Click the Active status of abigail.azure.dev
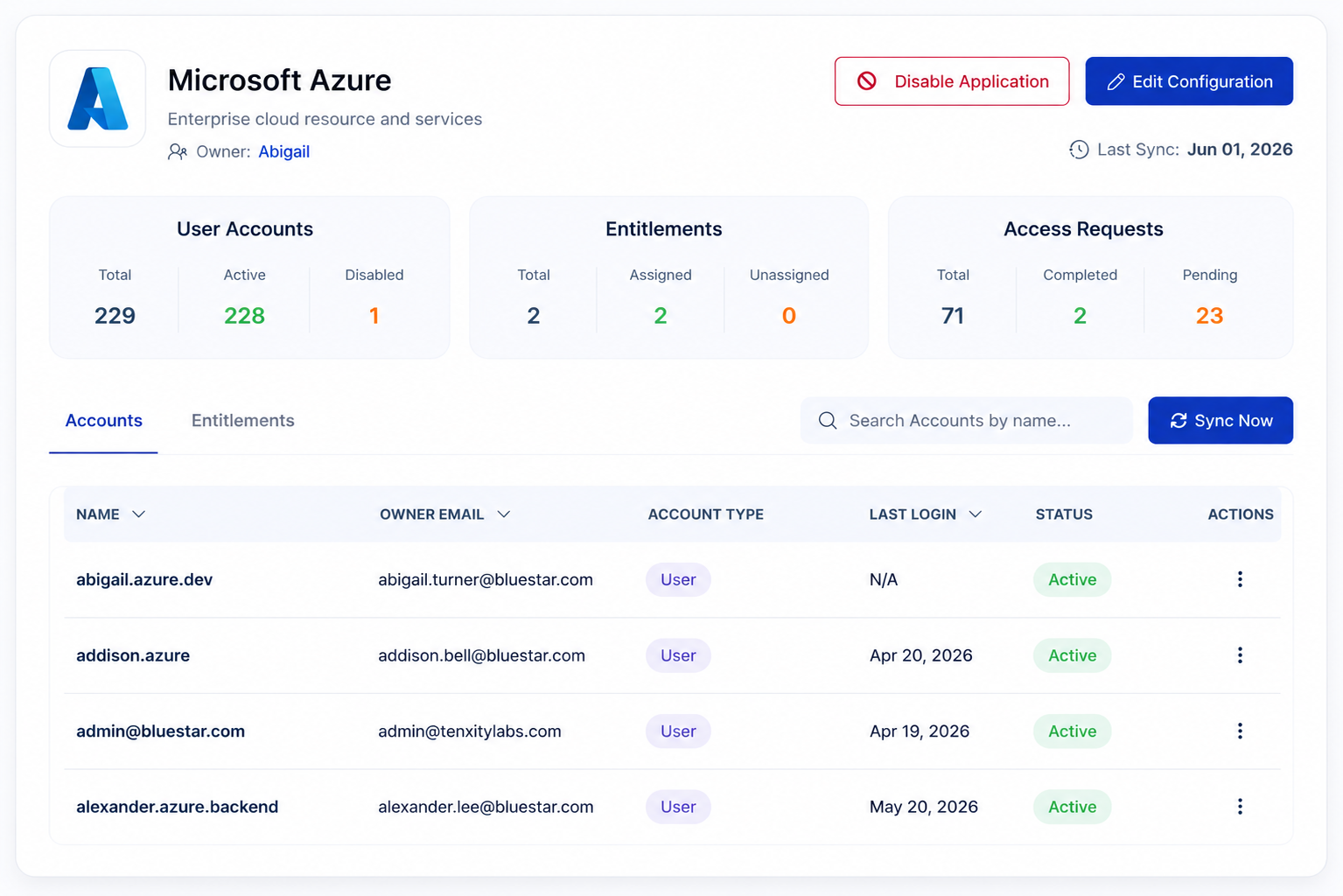The height and width of the screenshot is (896, 1343). [1073, 579]
